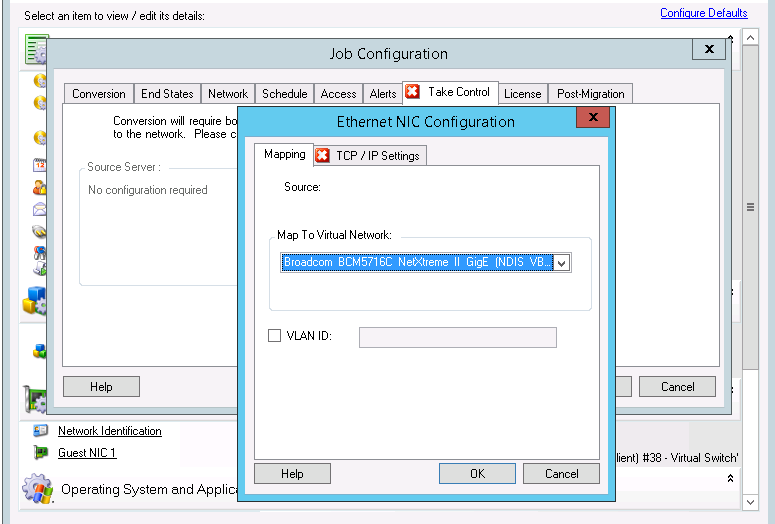Image resolution: width=775 pixels, height=524 pixels.
Task: Click the job checklist icon at top left
Action: click(36, 49)
